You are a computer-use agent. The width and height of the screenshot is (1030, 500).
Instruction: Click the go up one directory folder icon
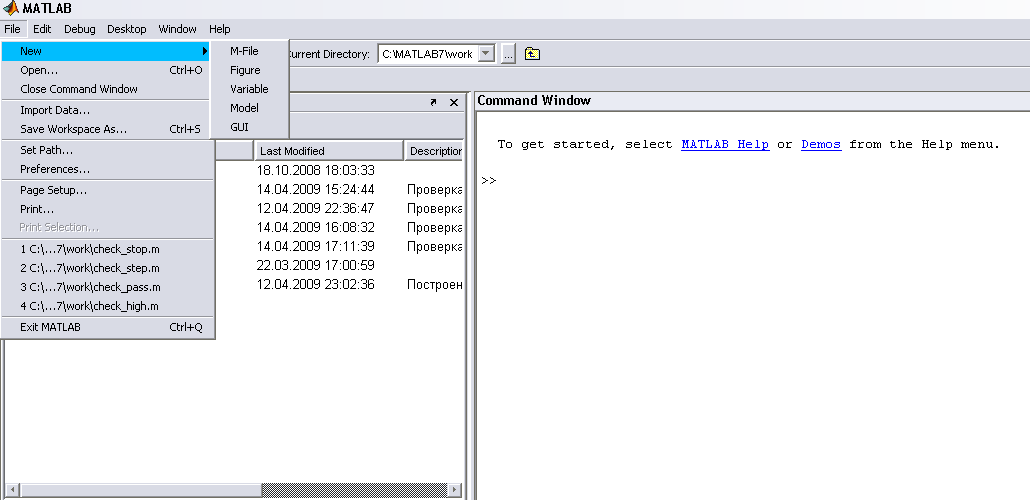pyautogui.click(x=532, y=54)
